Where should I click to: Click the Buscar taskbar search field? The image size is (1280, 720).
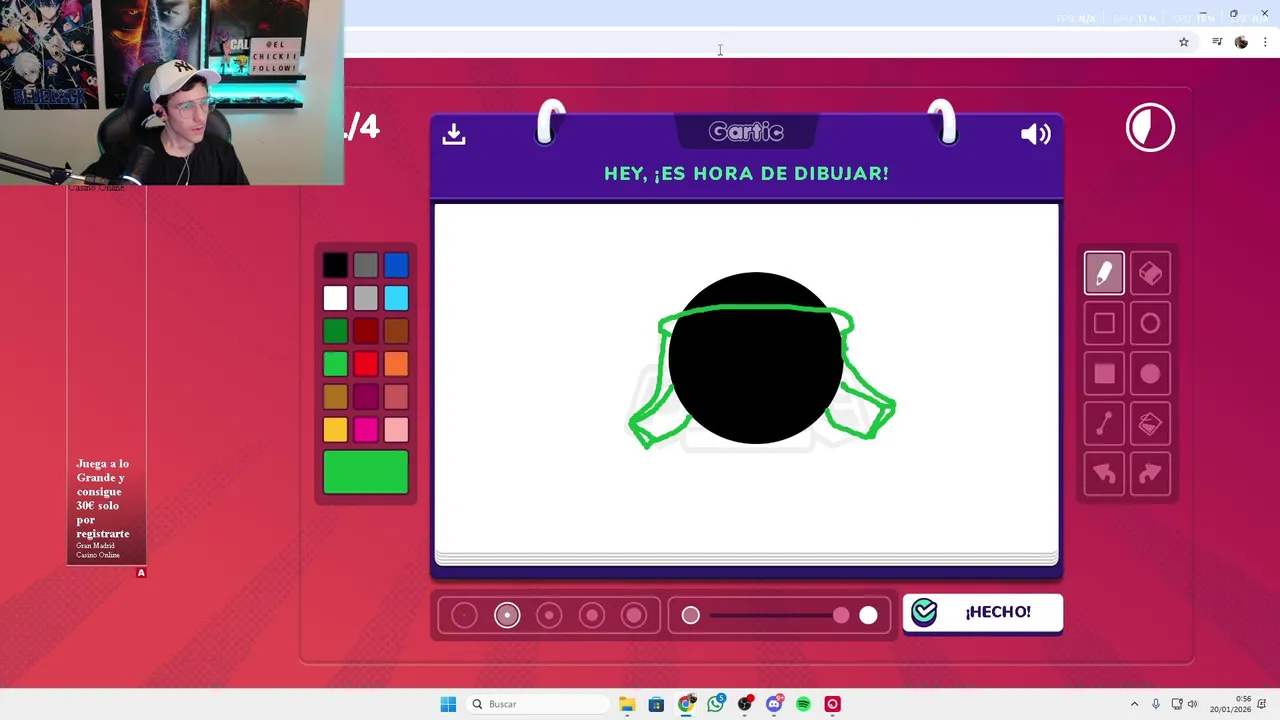(538, 704)
